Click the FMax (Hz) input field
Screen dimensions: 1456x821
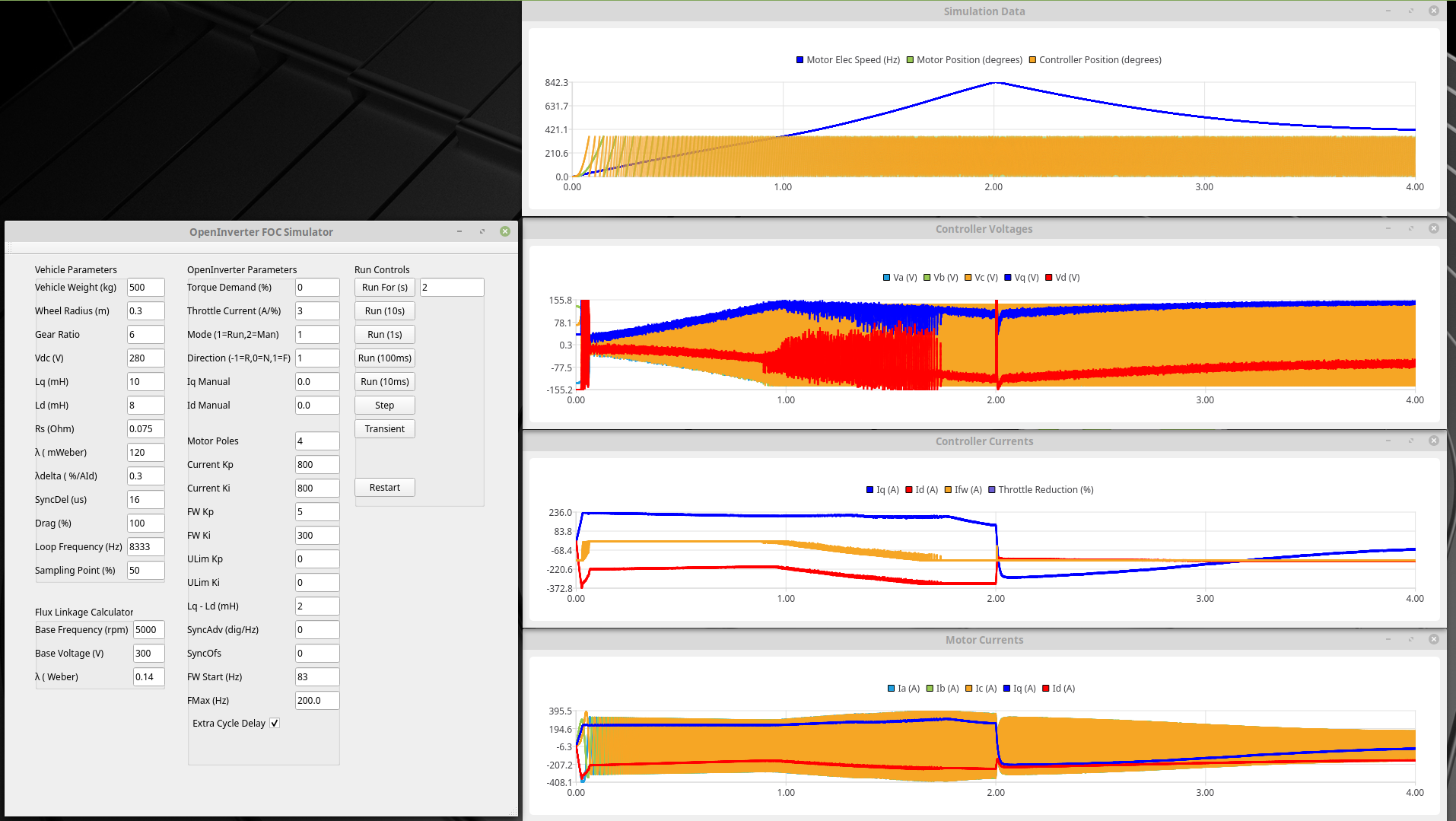[316, 701]
